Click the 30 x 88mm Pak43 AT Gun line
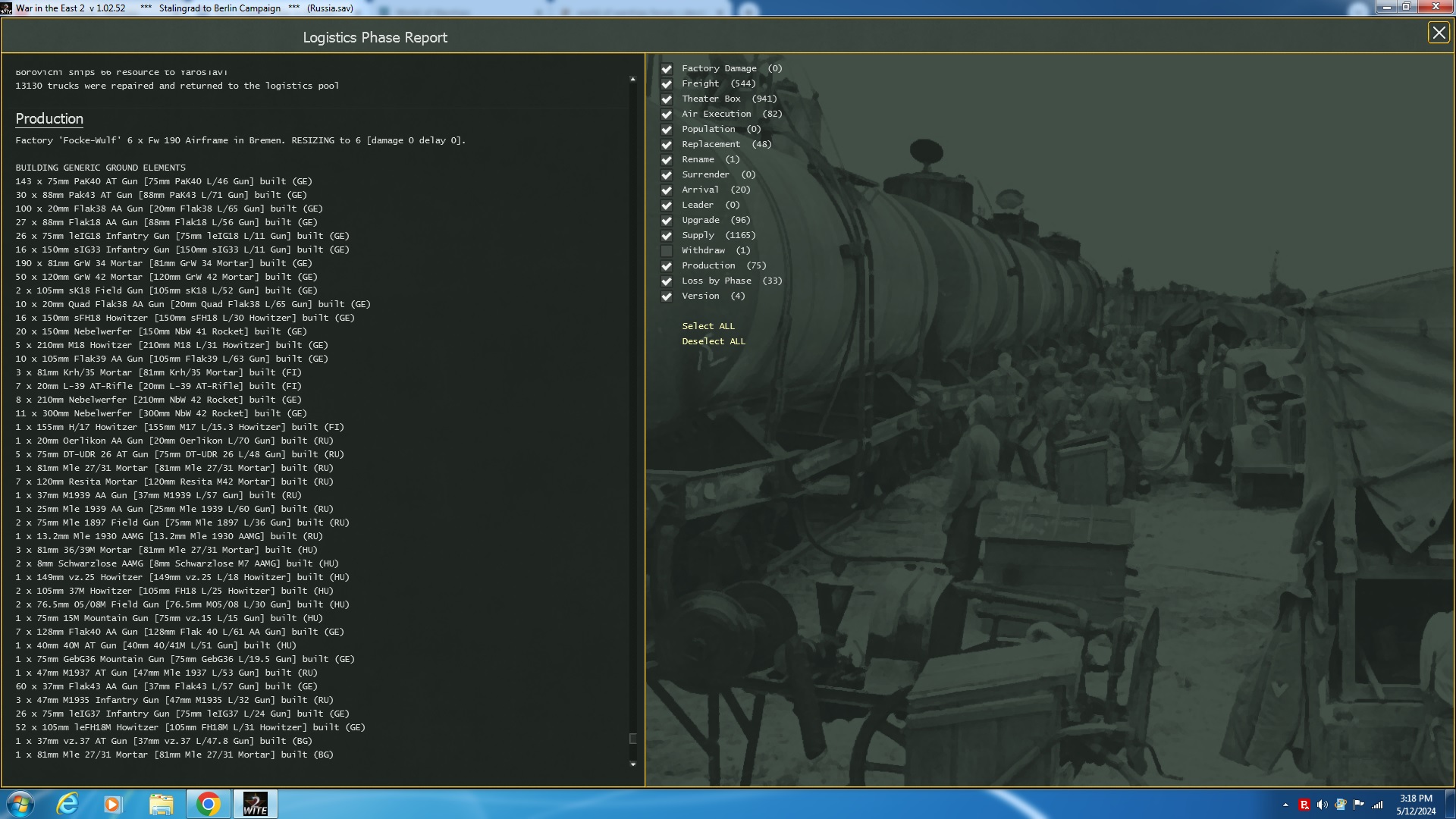The image size is (1456, 819). (162, 195)
